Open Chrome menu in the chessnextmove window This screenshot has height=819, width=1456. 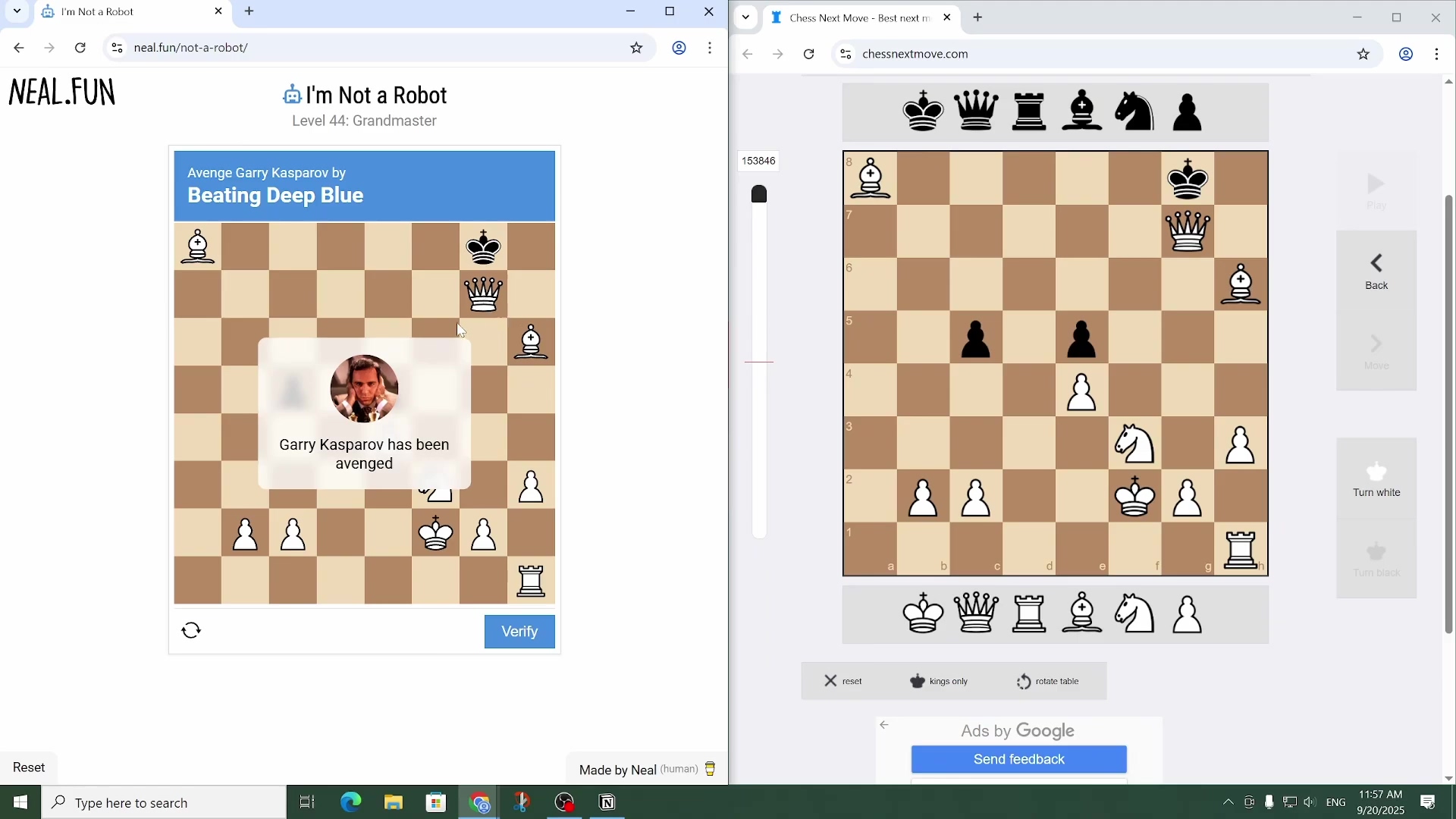coord(1438,54)
